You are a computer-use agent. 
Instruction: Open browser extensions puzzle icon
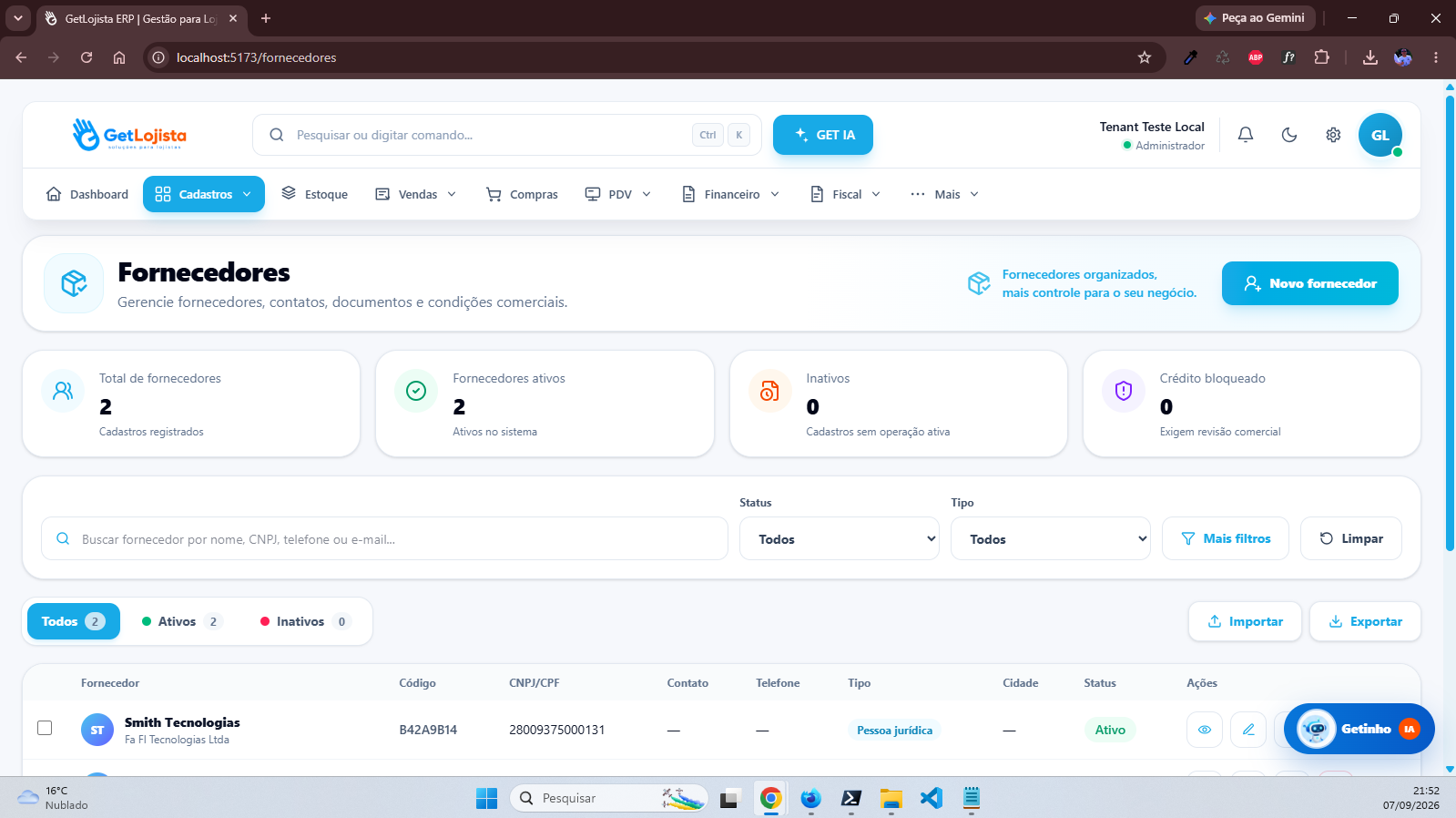tap(1321, 57)
